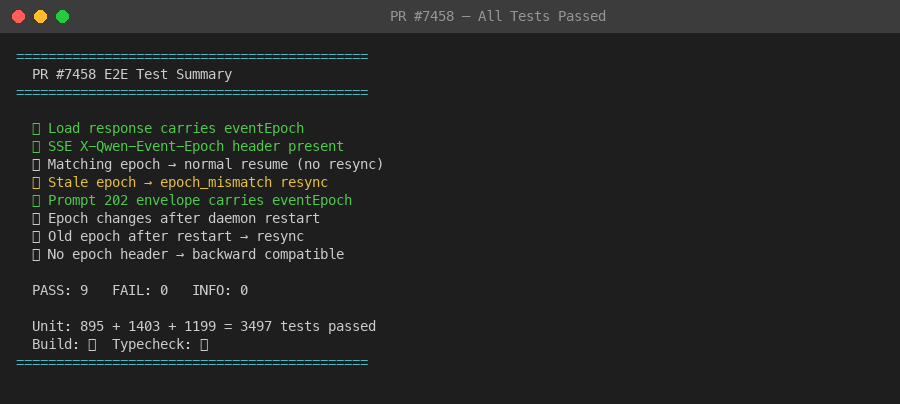Click the check glyph before 'SSE X-Qwen-Event-Epoch header'
Viewport: 900px width, 404px height.
click(36, 146)
